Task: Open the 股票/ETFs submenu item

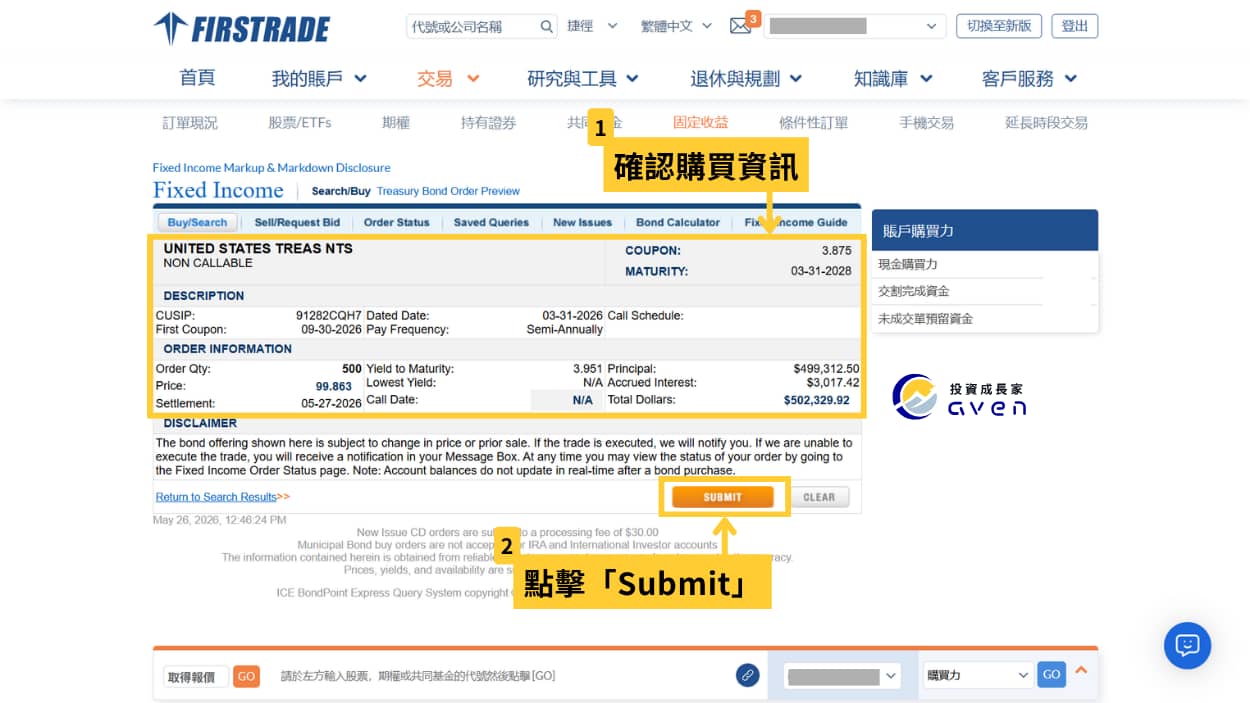Action: coord(300,123)
